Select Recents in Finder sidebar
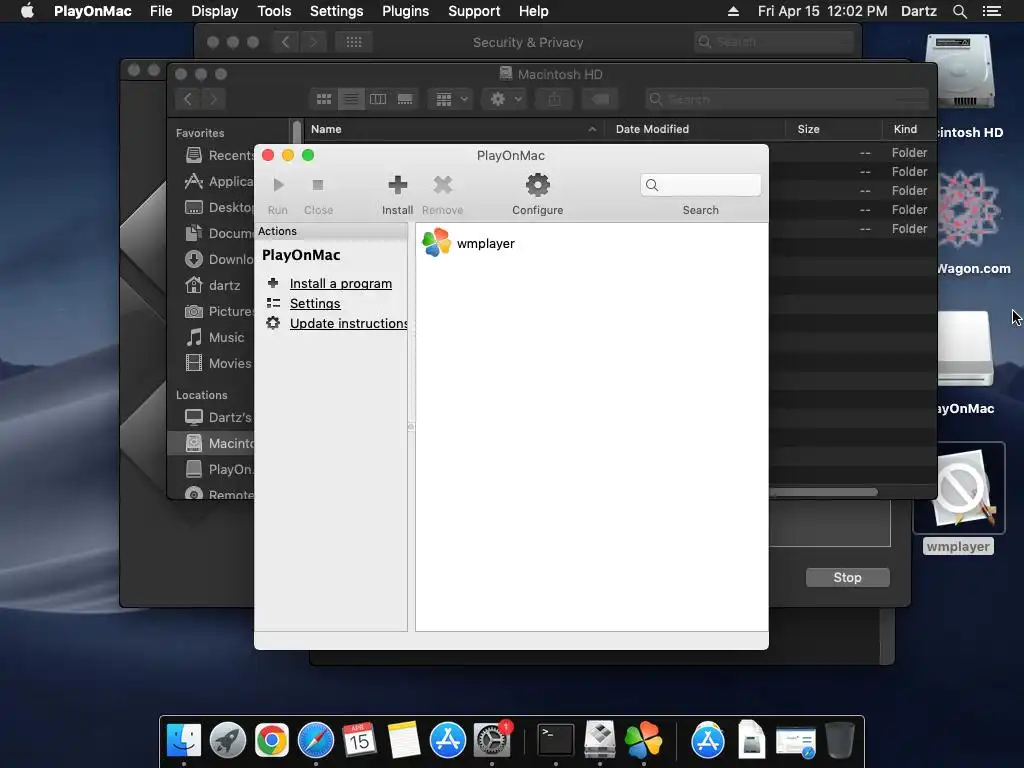This screenshot has height=768, width=1024. pyautogui.click(x=219, y=155)
